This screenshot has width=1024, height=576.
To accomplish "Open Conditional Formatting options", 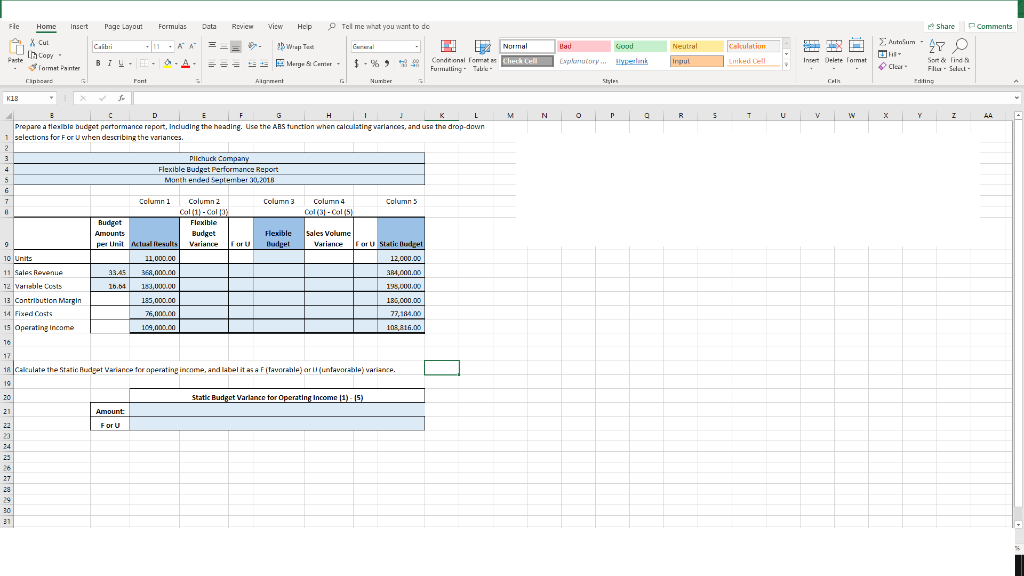I will pyautogui.click(x=446, y=52).
